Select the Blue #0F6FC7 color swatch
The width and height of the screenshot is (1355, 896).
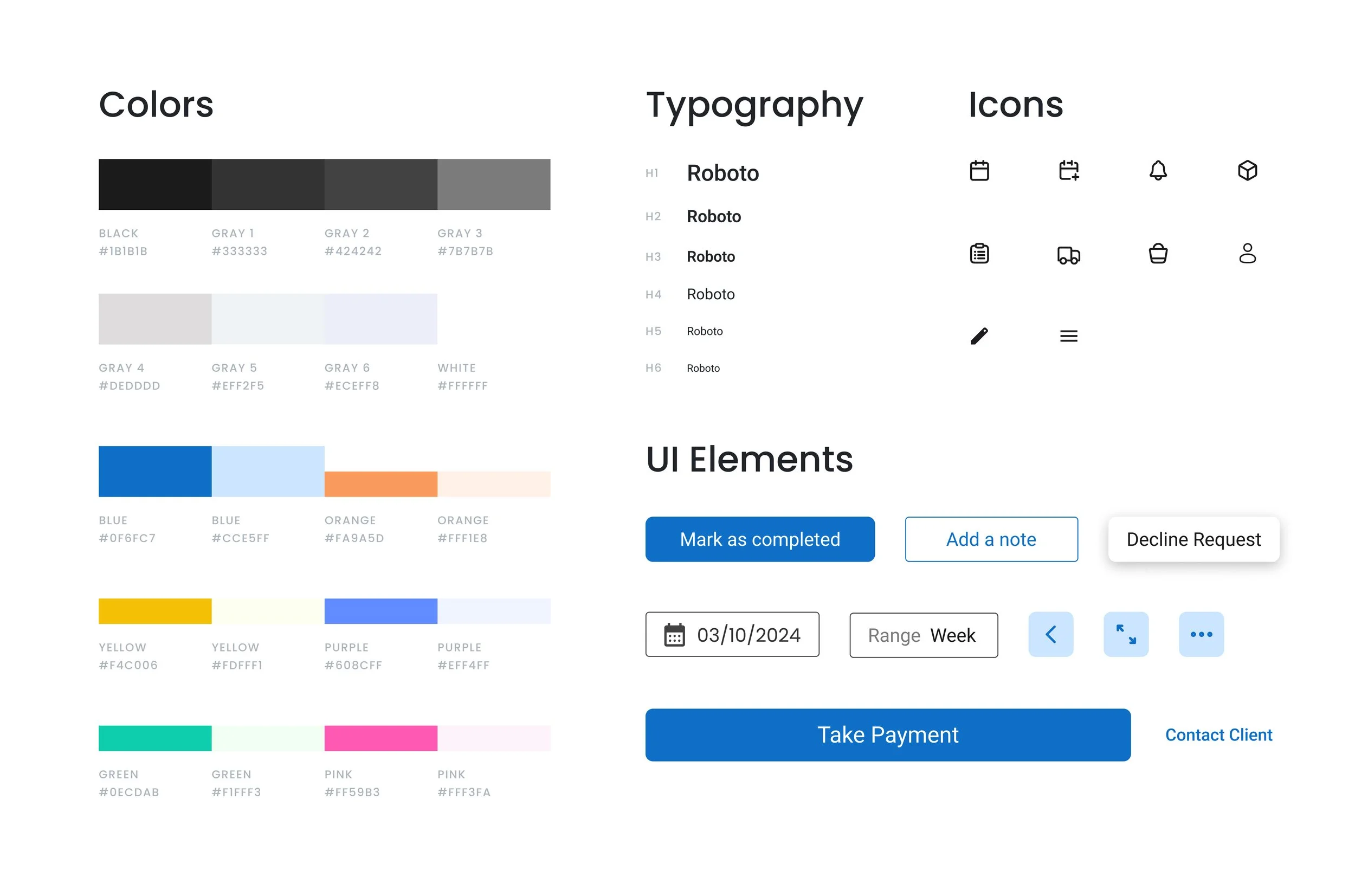tap(155, 472)
